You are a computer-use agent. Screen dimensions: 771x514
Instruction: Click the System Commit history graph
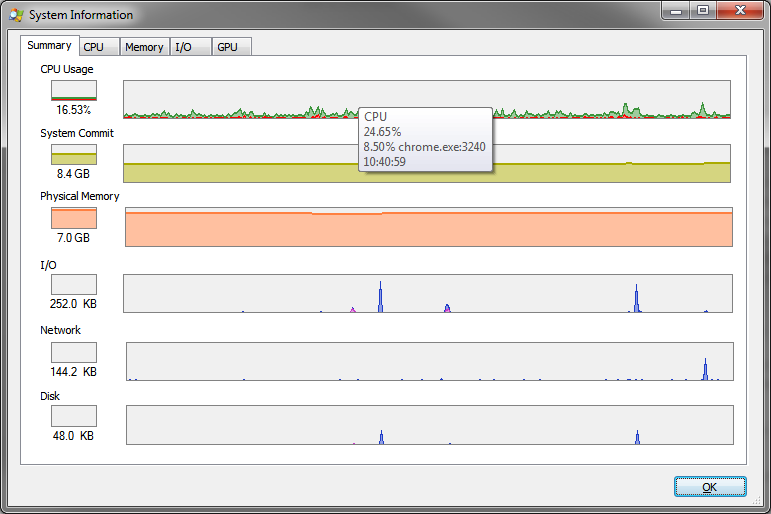click(427, 163)
